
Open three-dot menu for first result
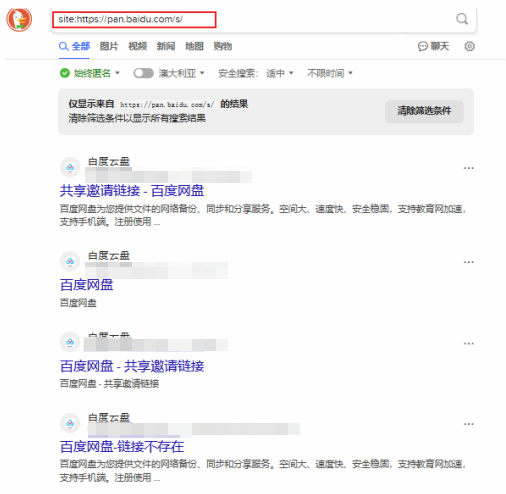[x=468, y=168]
